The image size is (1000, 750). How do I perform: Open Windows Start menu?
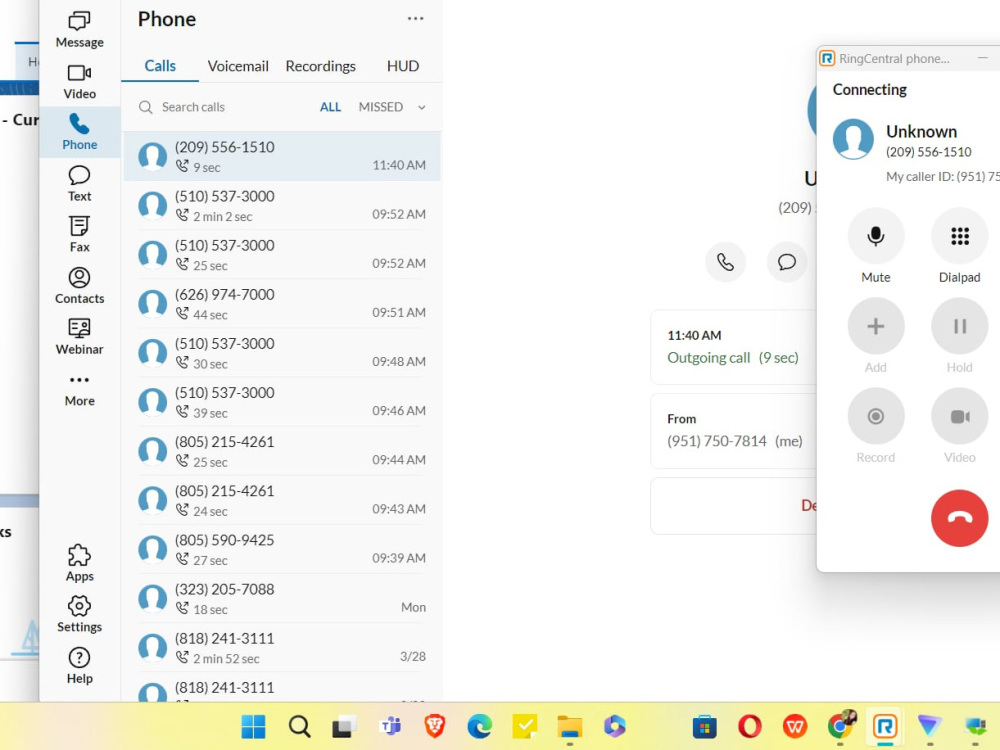253,726
